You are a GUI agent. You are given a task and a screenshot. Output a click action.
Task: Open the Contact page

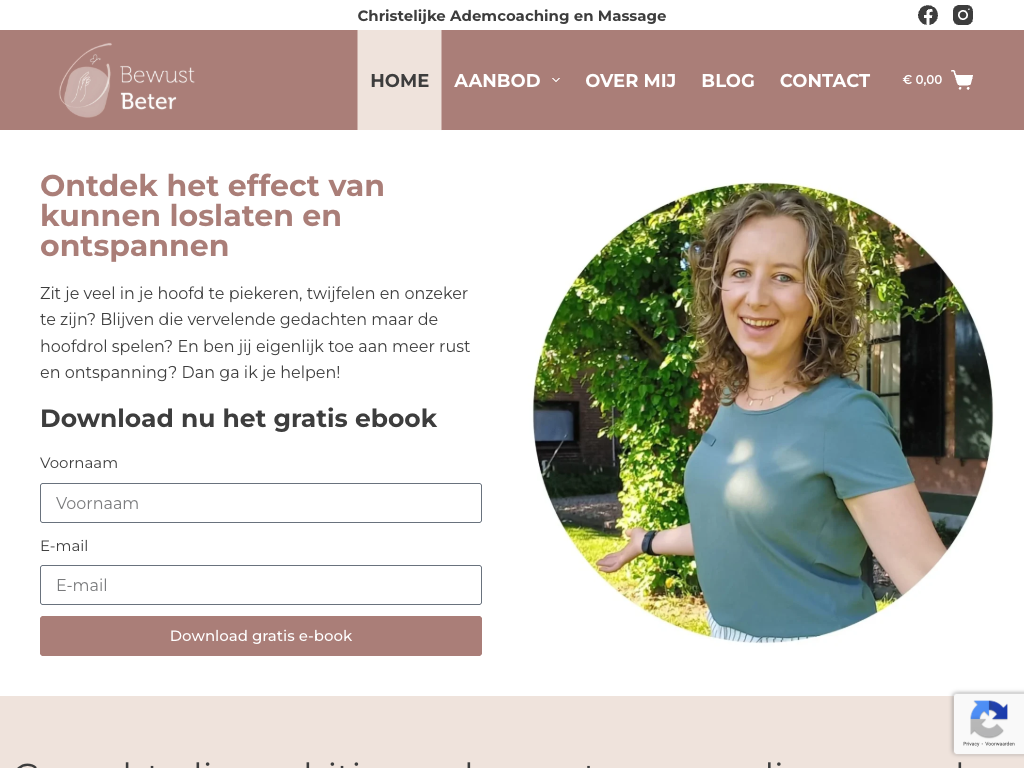tap(824, 80)
